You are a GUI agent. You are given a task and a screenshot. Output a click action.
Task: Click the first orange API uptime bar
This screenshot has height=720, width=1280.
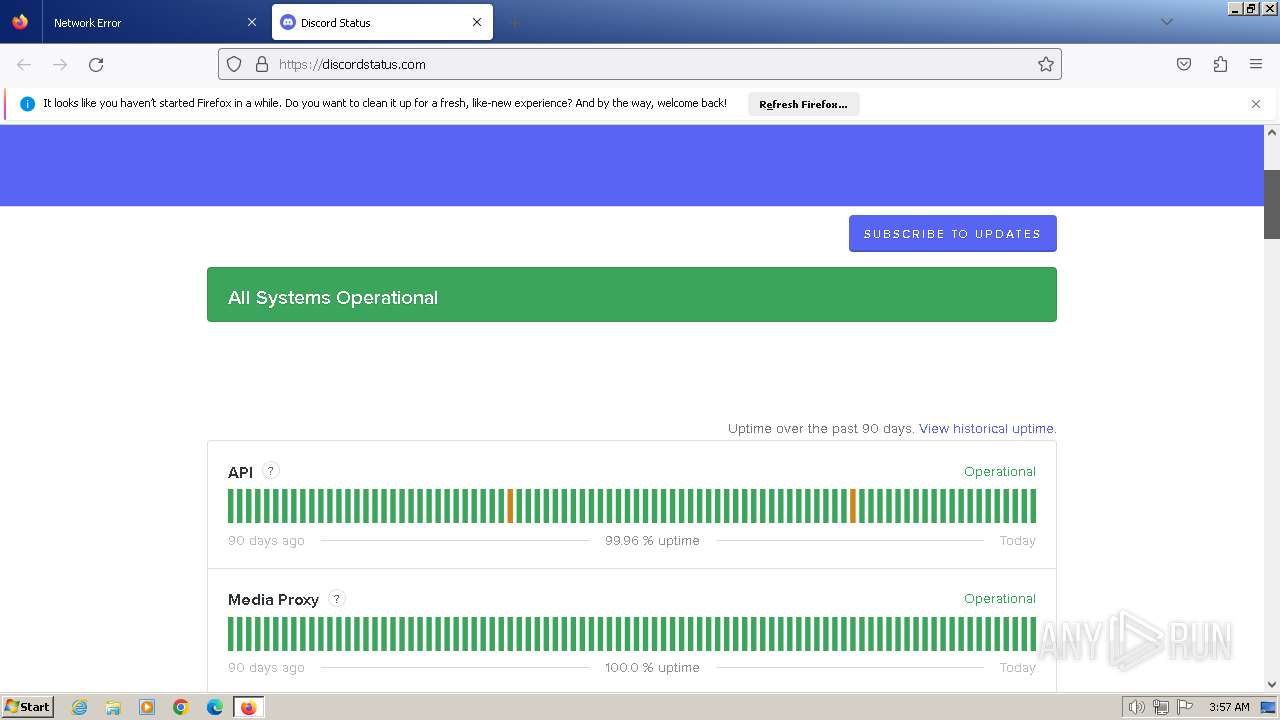click(510, 506)
